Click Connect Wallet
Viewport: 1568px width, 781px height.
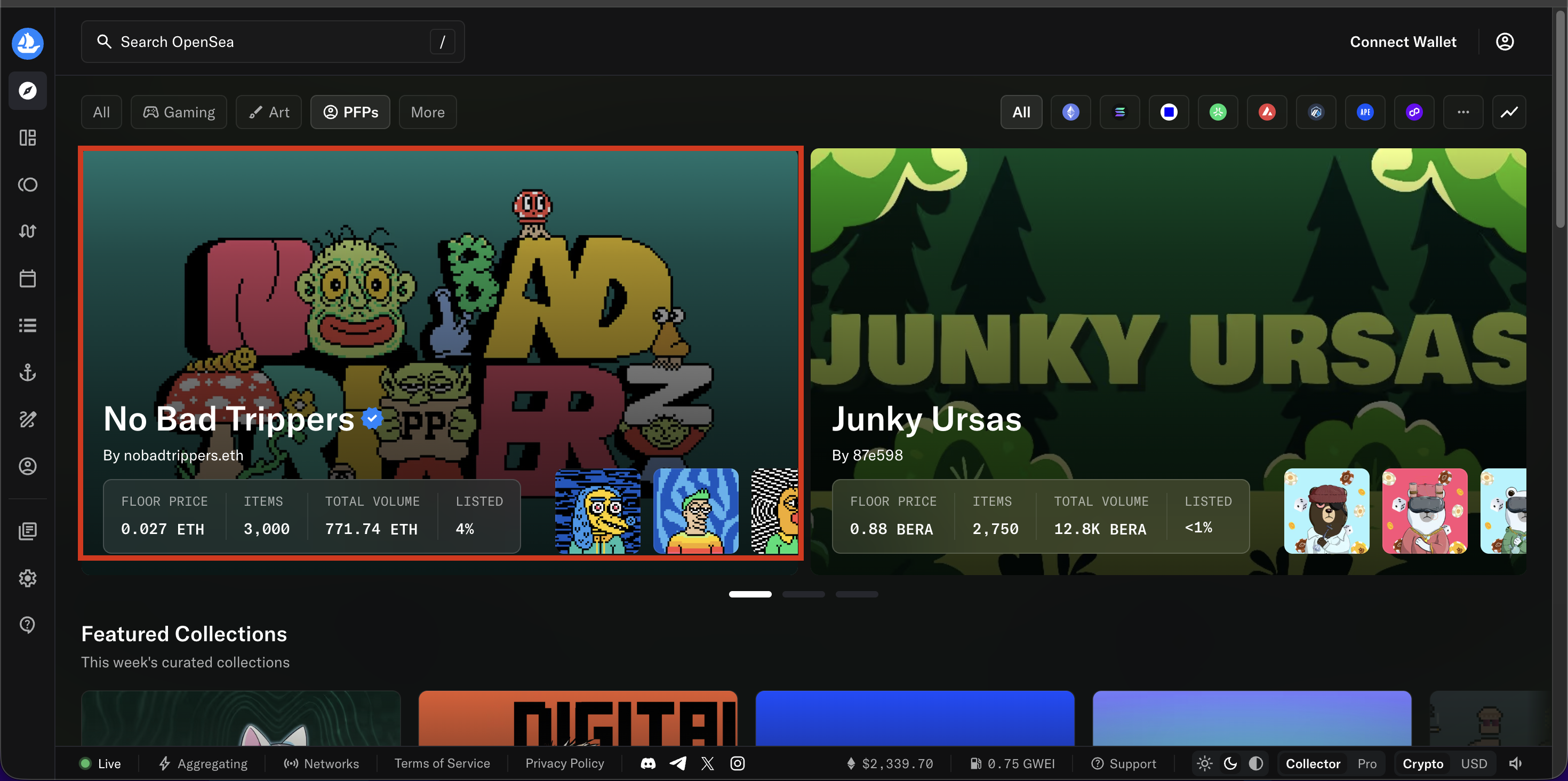[x=1403, y=42]
